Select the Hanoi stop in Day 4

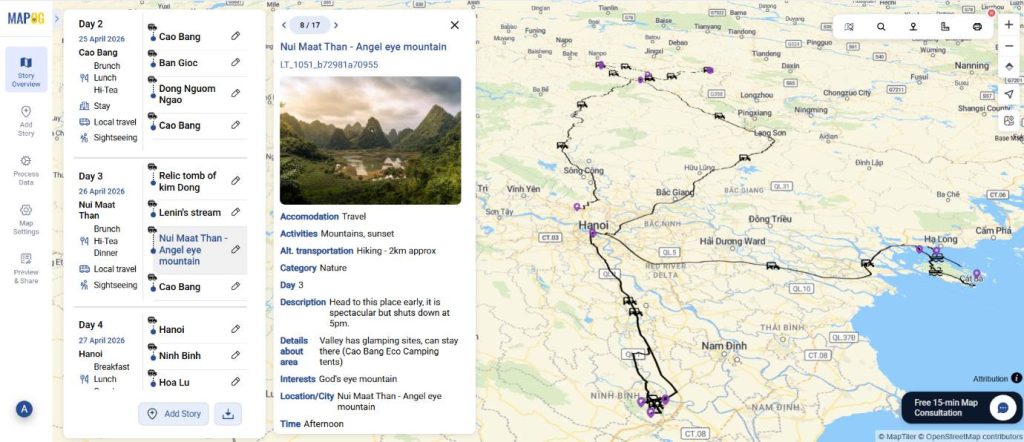tap(171, 330)
